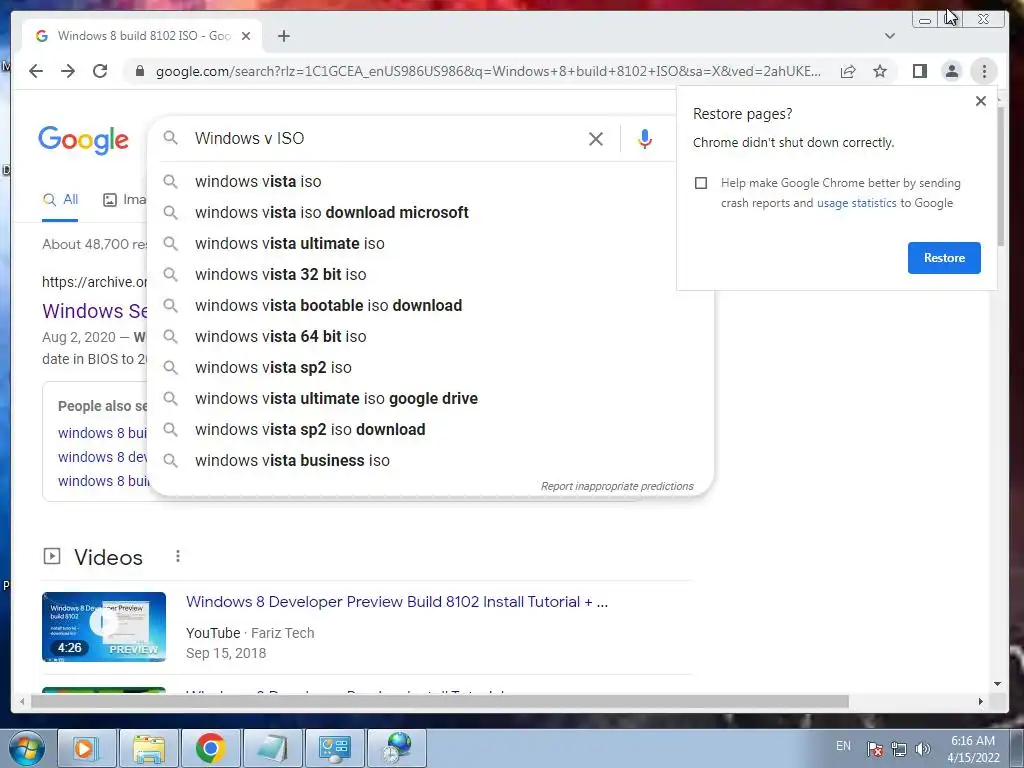Open the Chrome side panel icon

point(920,71)
